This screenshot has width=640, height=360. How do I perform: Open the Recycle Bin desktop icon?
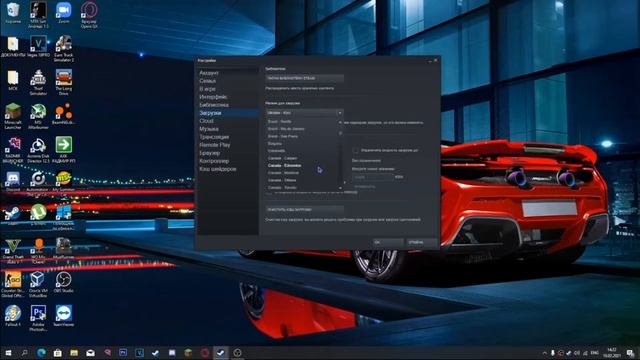pos(13,13)
